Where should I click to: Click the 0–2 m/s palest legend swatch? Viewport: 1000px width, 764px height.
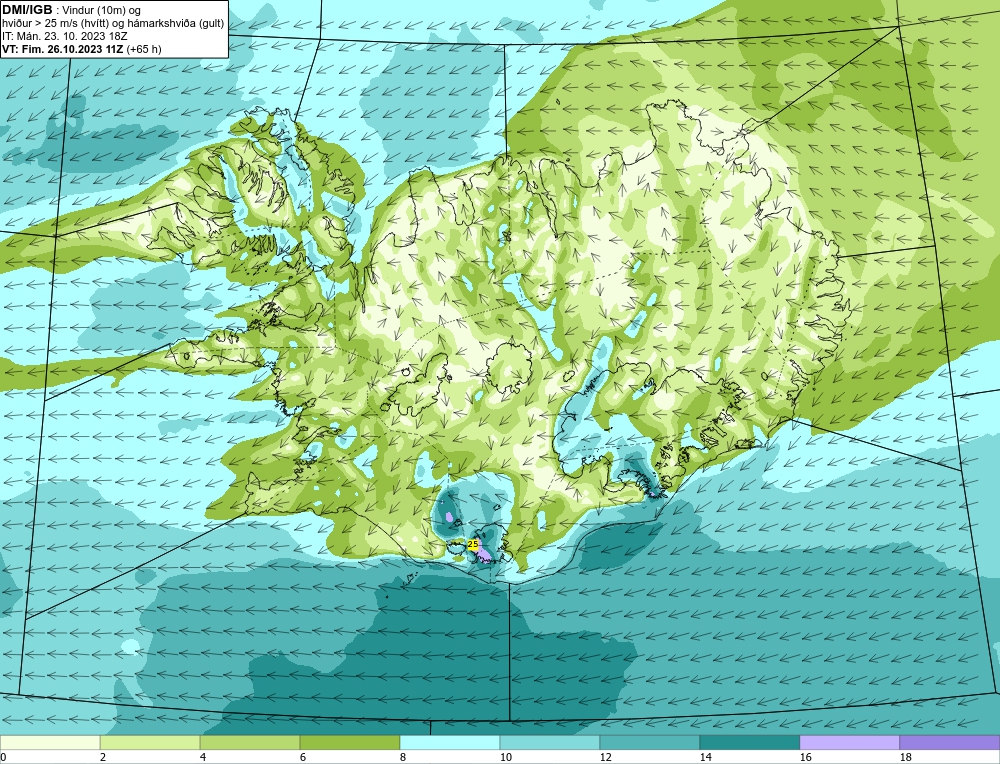pyautogui.click(x=50, y=742)
